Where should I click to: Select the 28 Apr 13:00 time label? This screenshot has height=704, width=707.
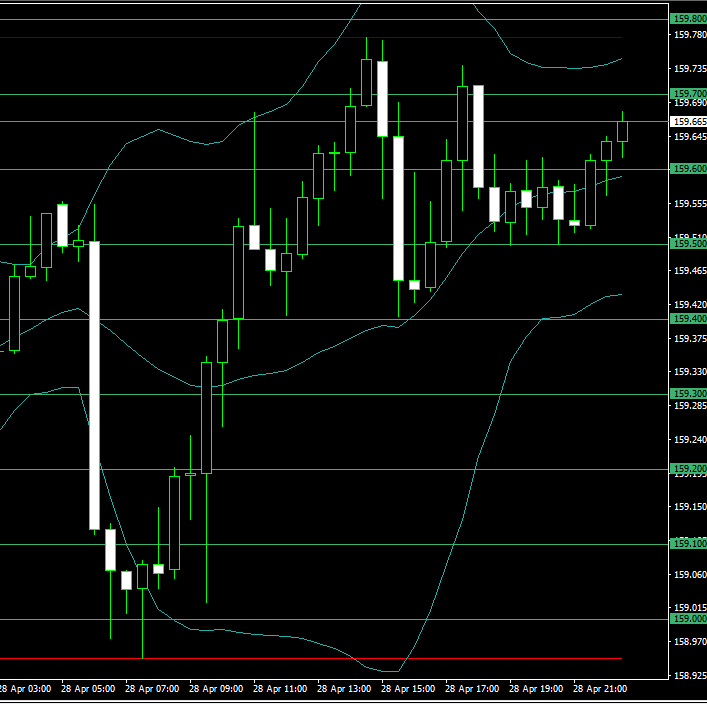click(344, 689)
